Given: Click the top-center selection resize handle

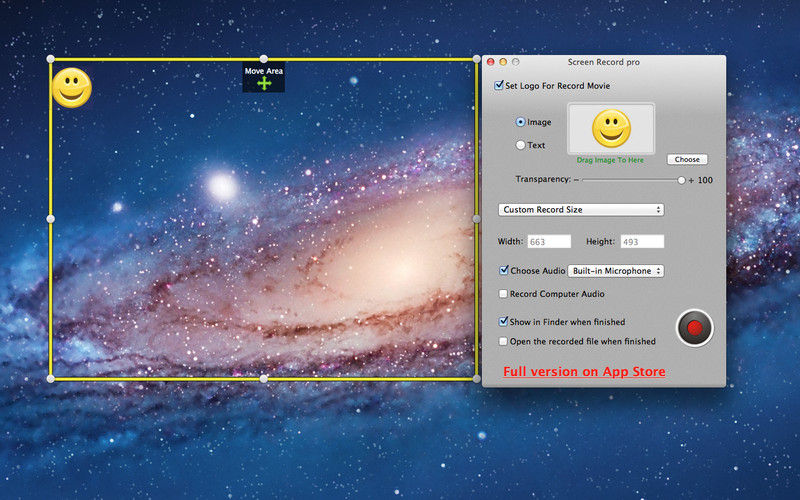Looking at the screenshot, I should 264,59.
